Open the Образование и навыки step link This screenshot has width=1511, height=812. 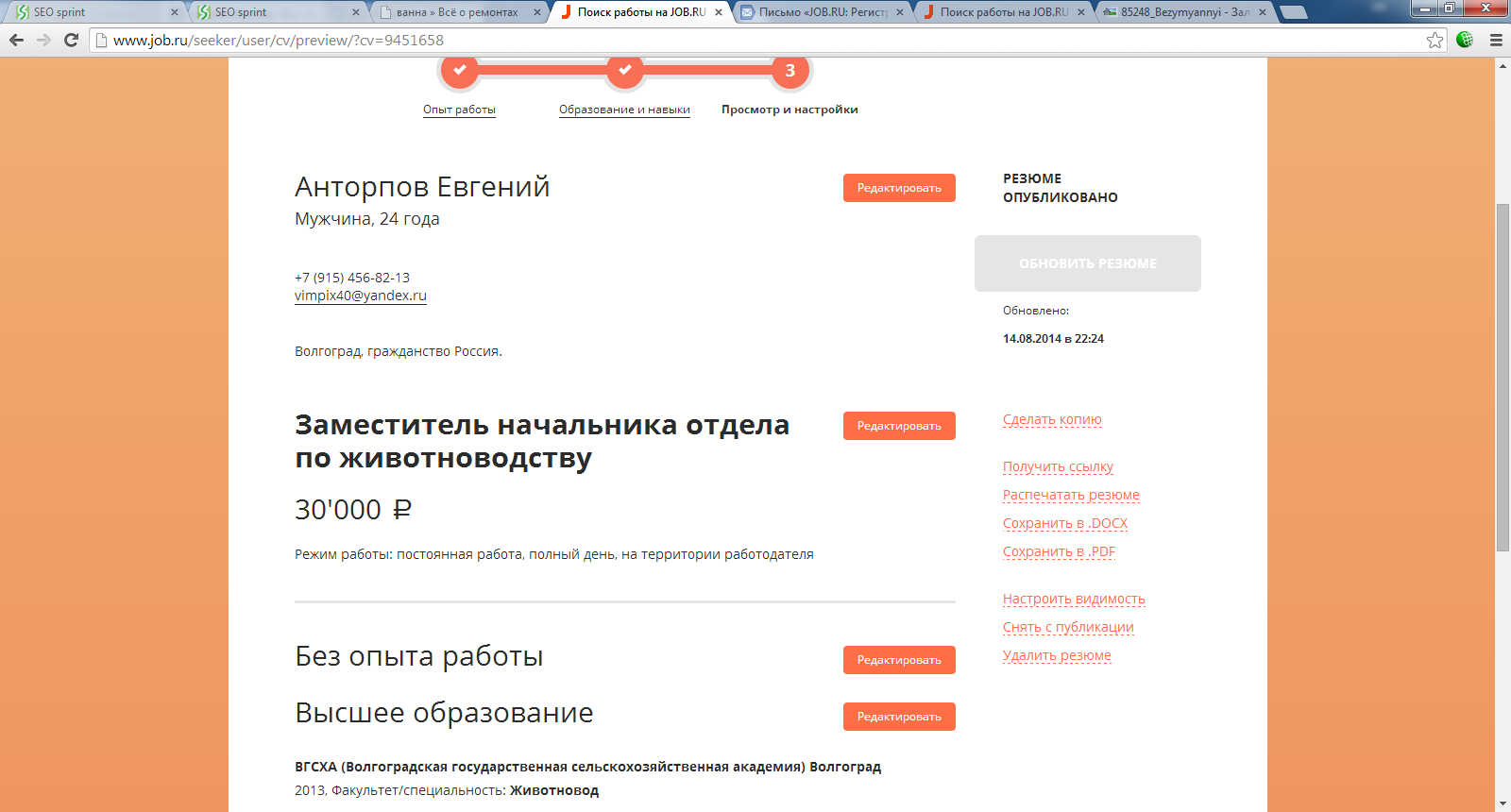click(x=624, y=110)
